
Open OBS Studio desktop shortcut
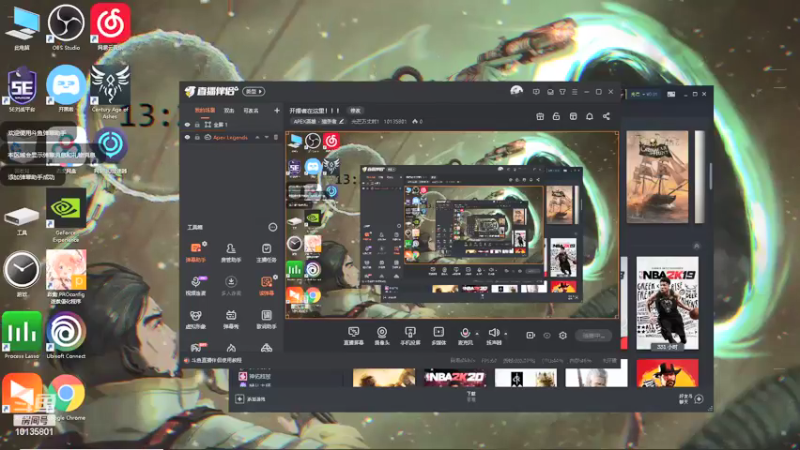pos(66,27)
